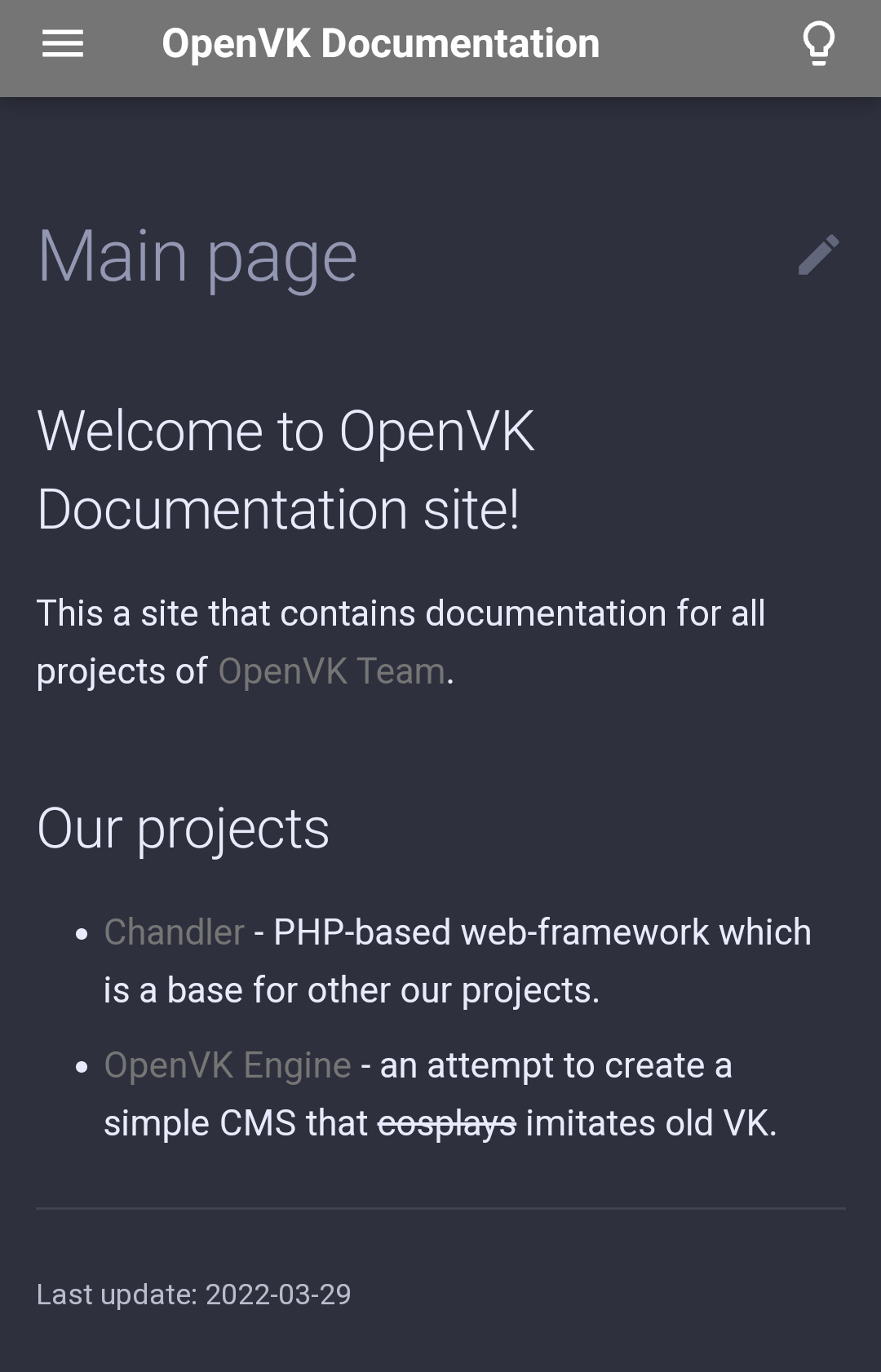Image resolution: width=881 pixels, height=1372 pixels.
Task: Open the OpenVK Team link
Action: coord(331,671)
